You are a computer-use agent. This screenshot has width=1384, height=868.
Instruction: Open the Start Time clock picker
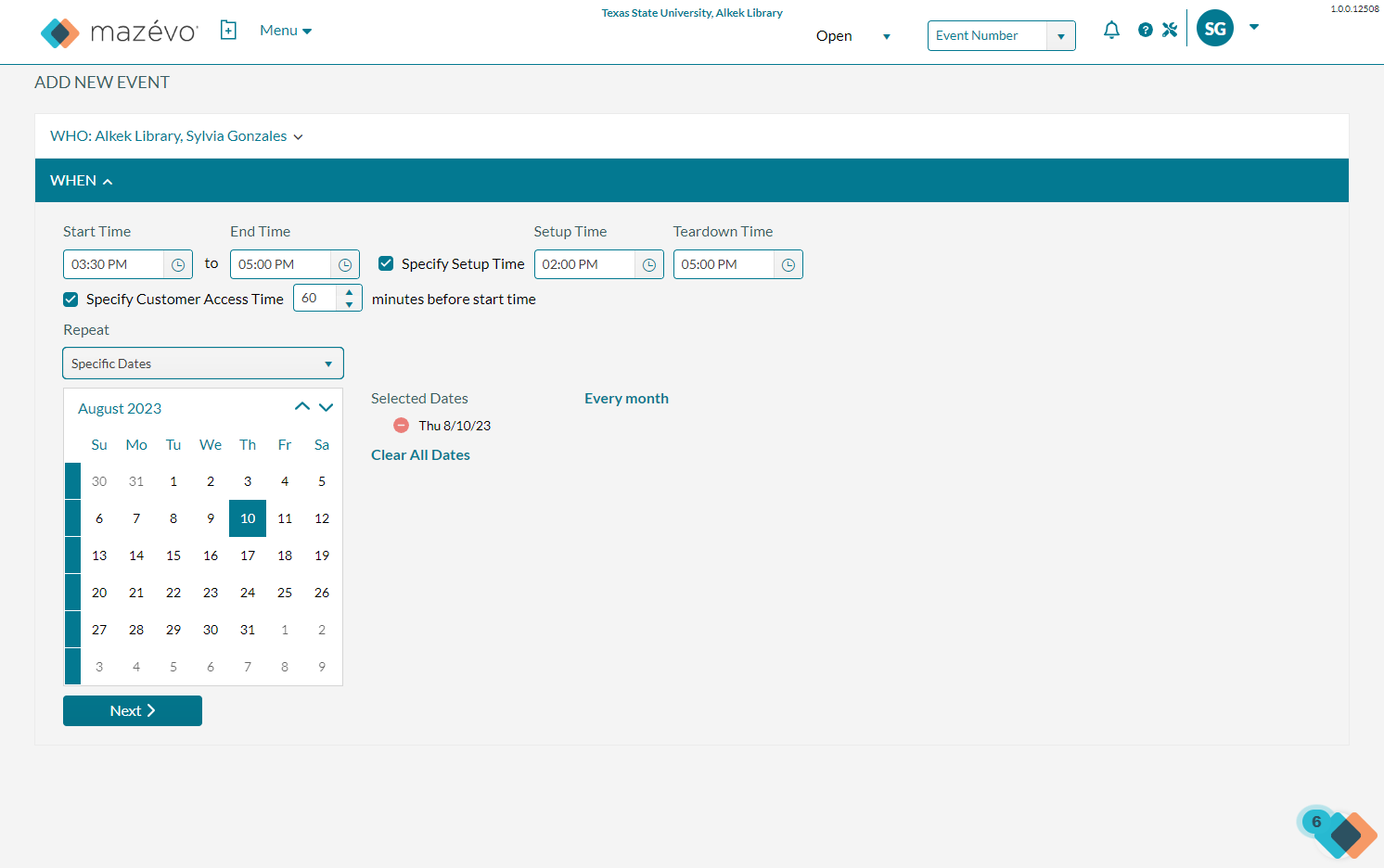pyautogui.click(x=178, y=264)
